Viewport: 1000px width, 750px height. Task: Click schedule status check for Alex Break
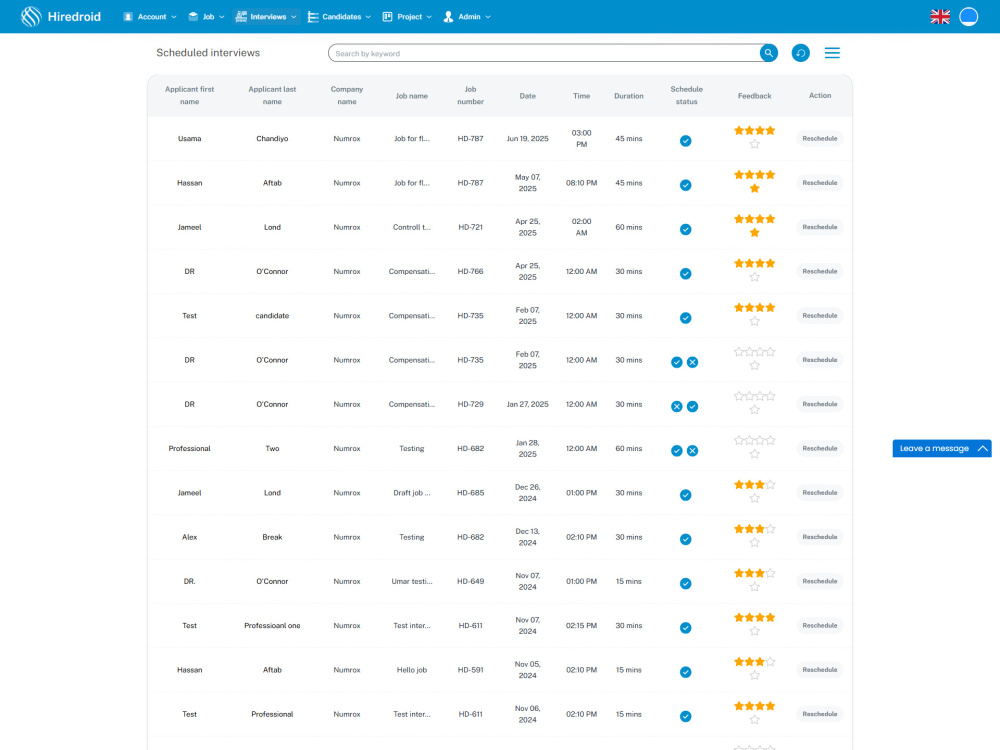(686, 540)
